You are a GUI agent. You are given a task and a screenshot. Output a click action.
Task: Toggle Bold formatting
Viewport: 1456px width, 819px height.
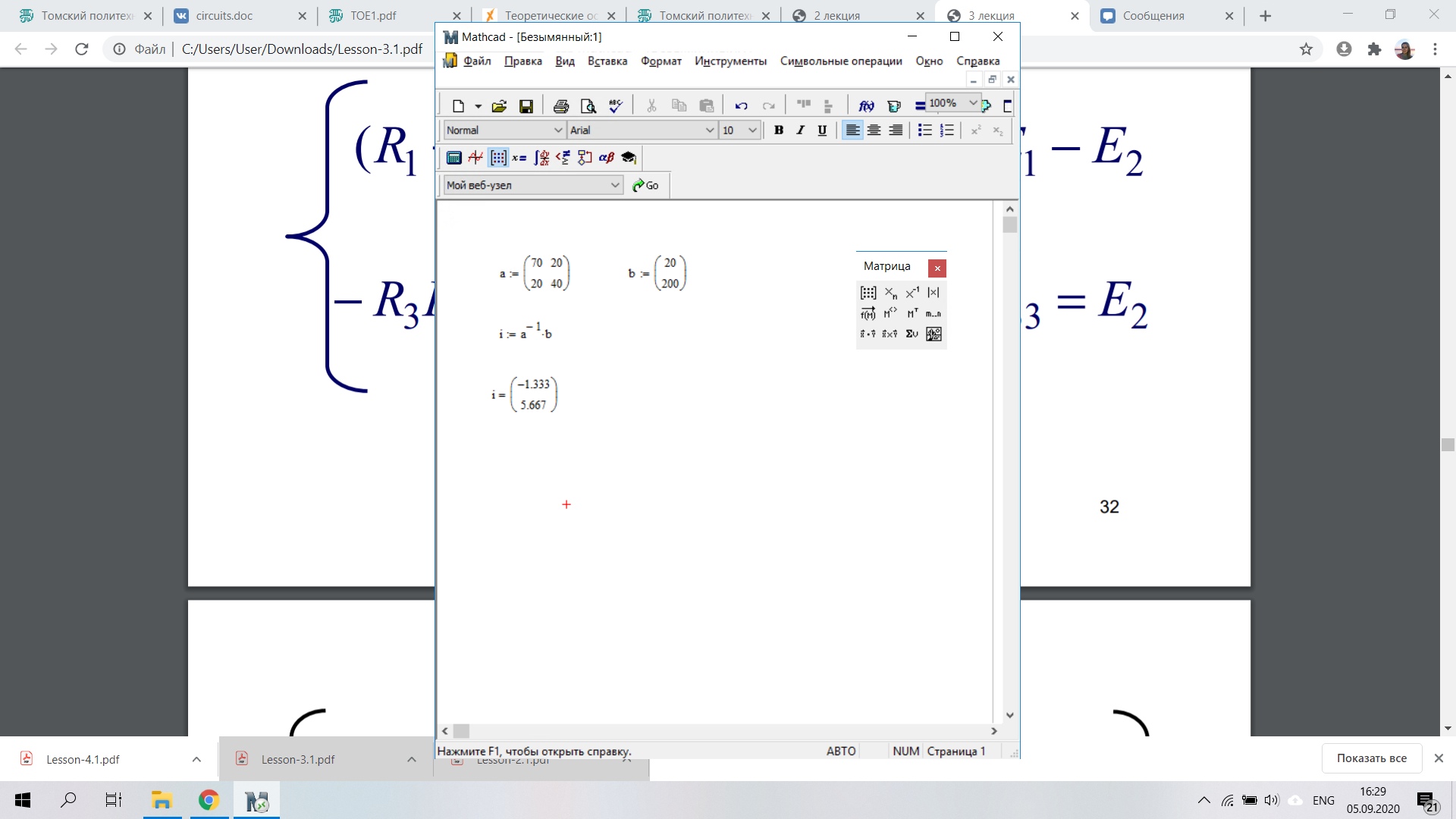pos(779,130)
